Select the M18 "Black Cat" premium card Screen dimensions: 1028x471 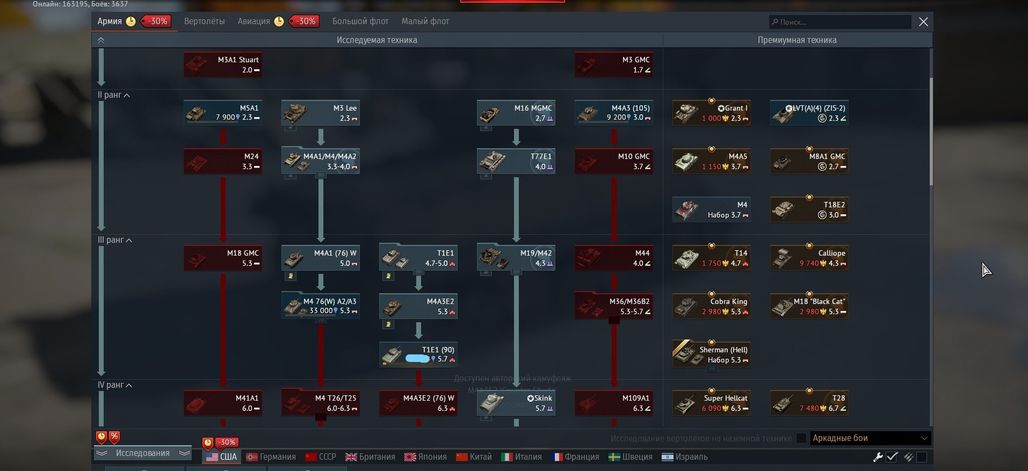809,306
